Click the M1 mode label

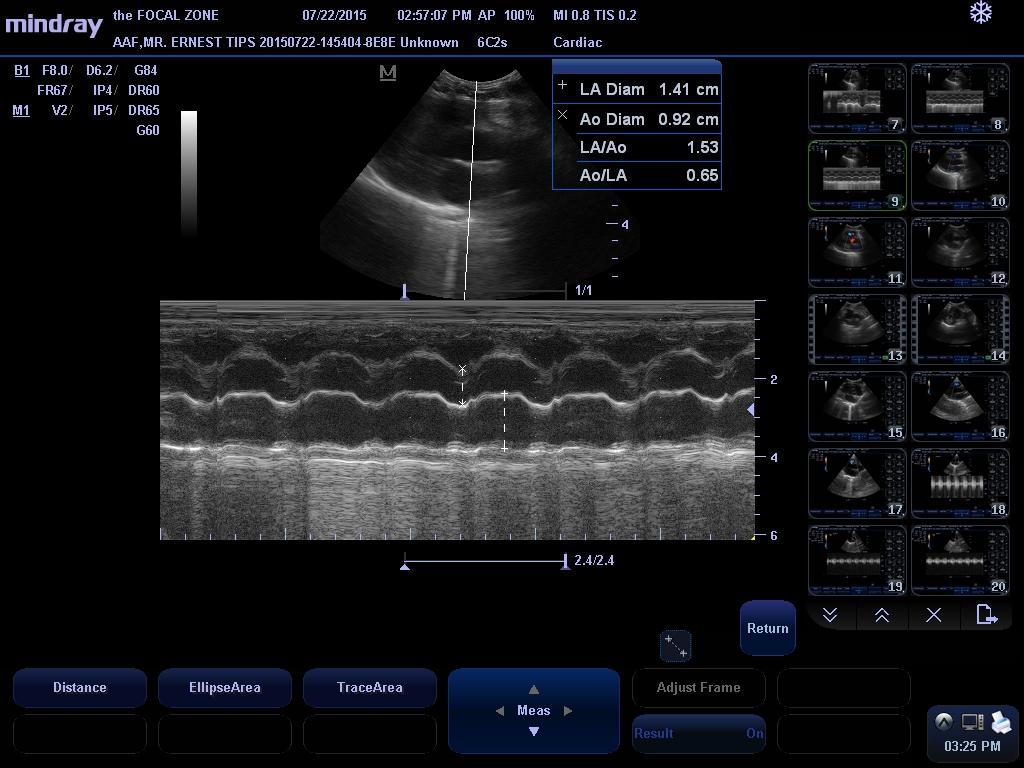21,110
